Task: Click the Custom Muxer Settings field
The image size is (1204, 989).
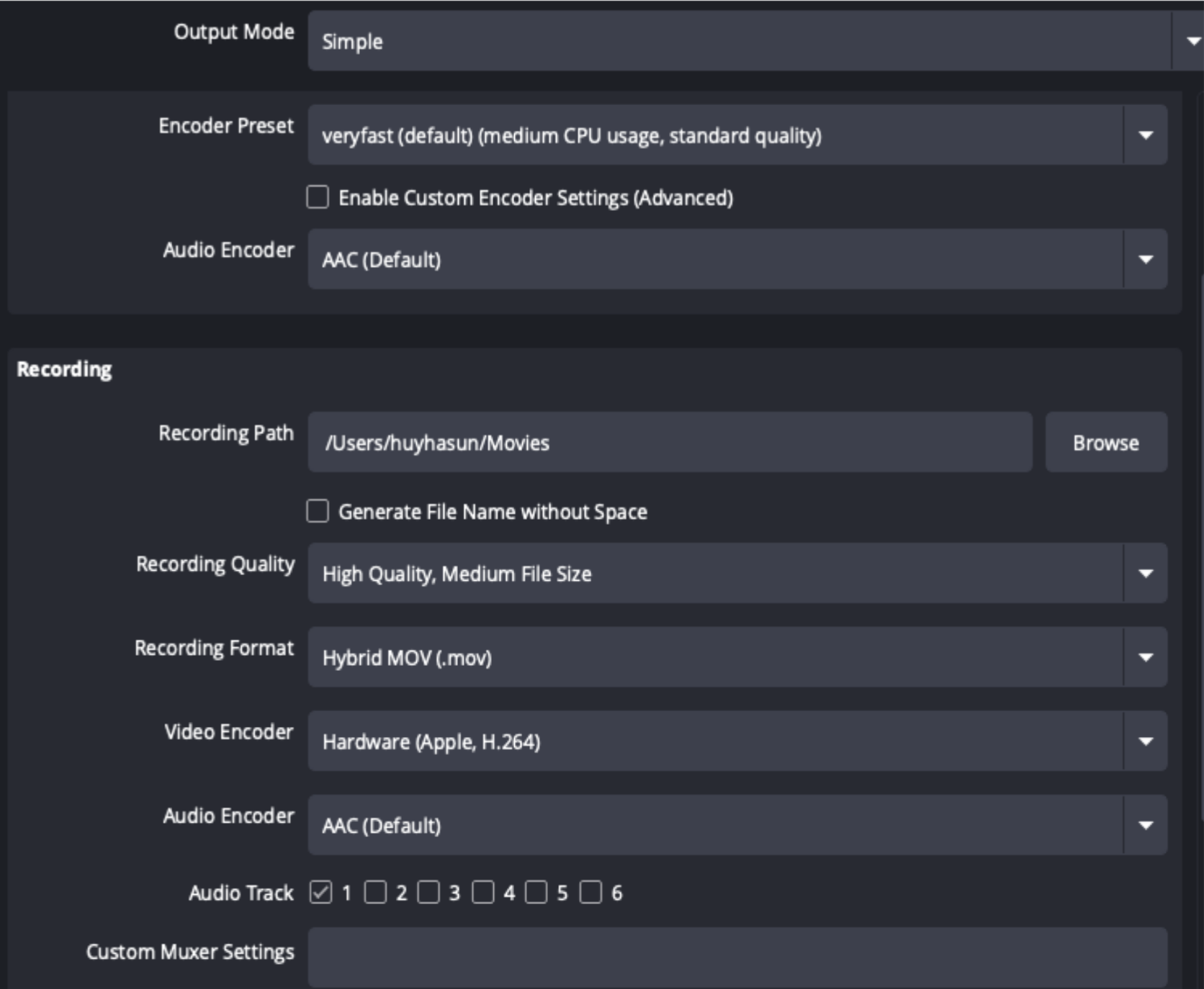Action: point(737,957)
